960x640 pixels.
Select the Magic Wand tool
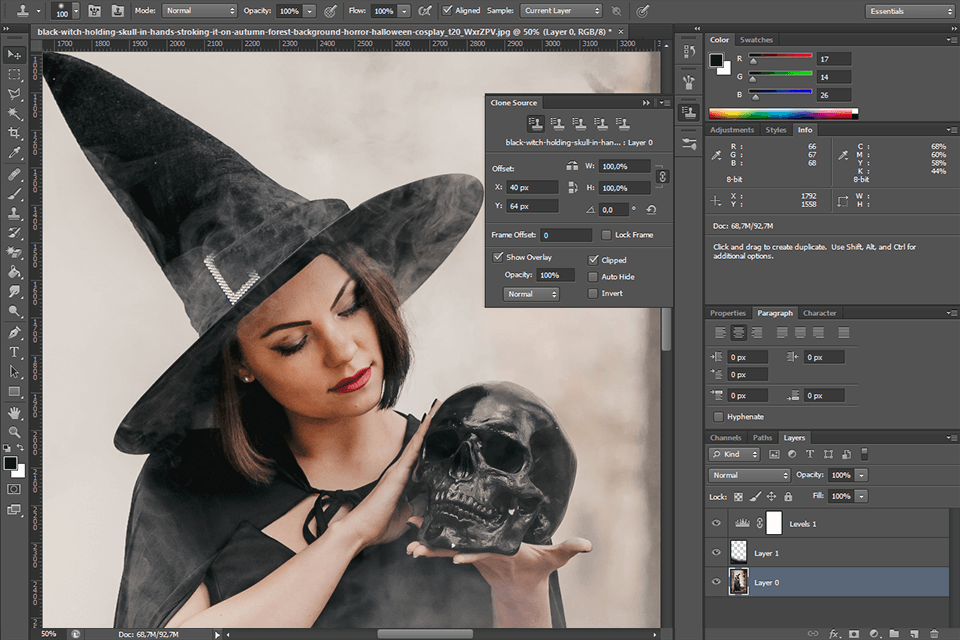click(x=15, y=114)
